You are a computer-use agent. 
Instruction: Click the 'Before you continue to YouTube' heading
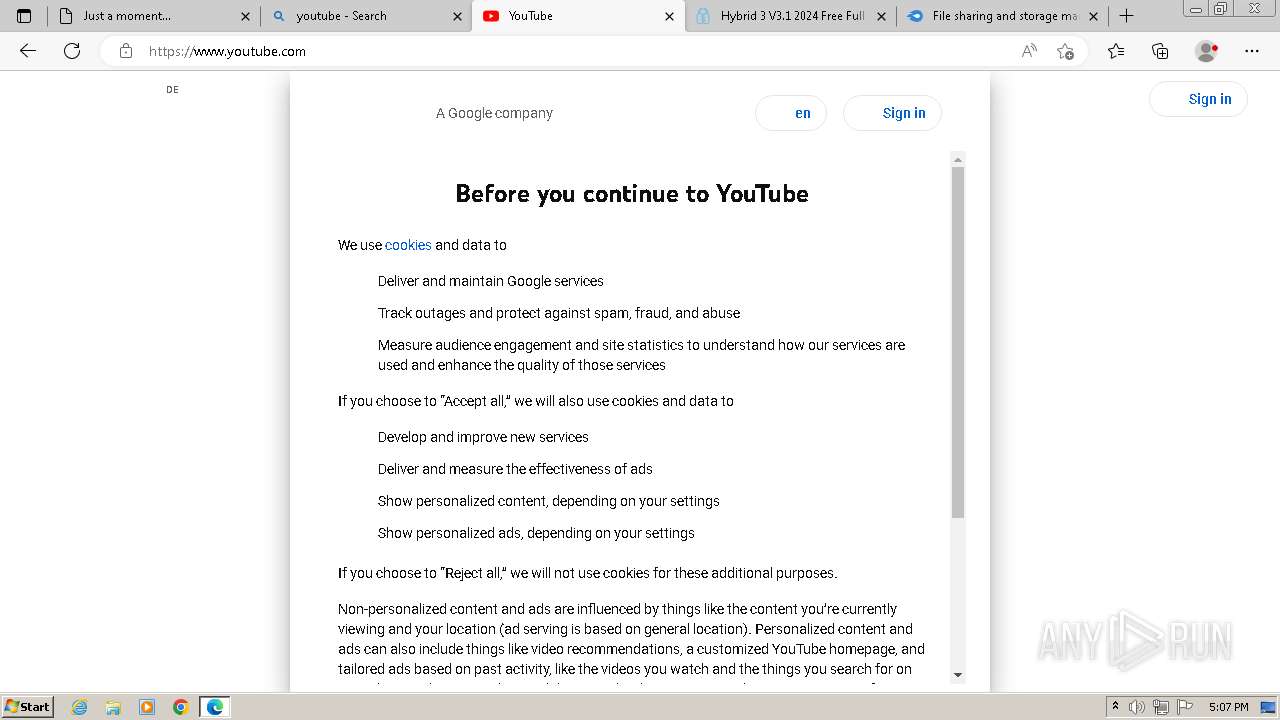(x=632, y=194)
